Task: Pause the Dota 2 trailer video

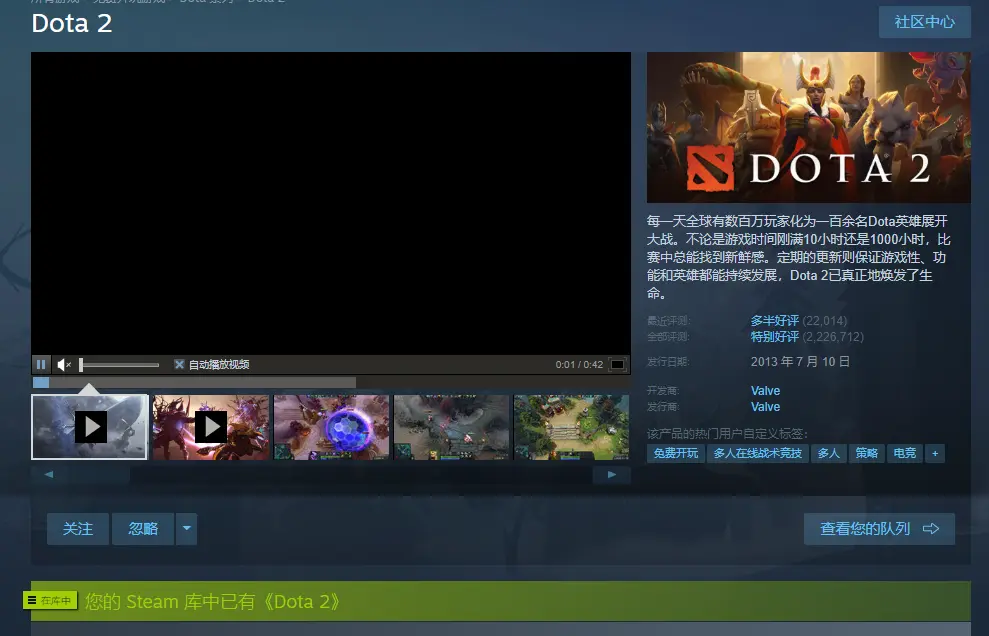Action: (x=41, y=365)
